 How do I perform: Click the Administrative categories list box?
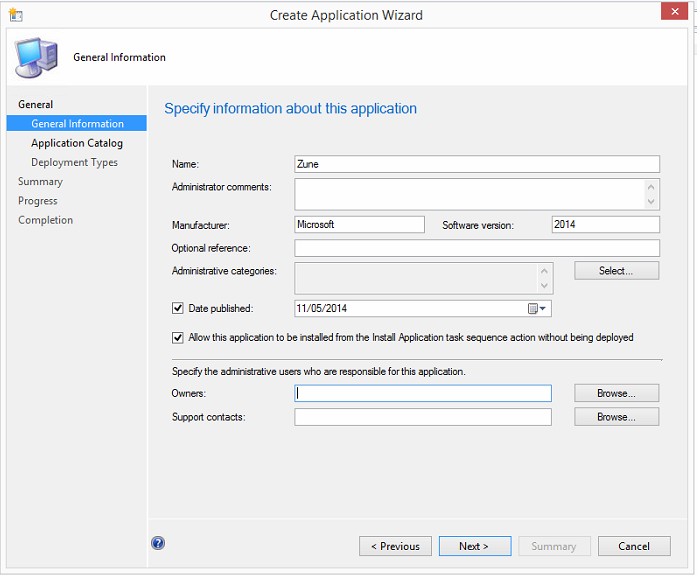(x=424, y=278)
